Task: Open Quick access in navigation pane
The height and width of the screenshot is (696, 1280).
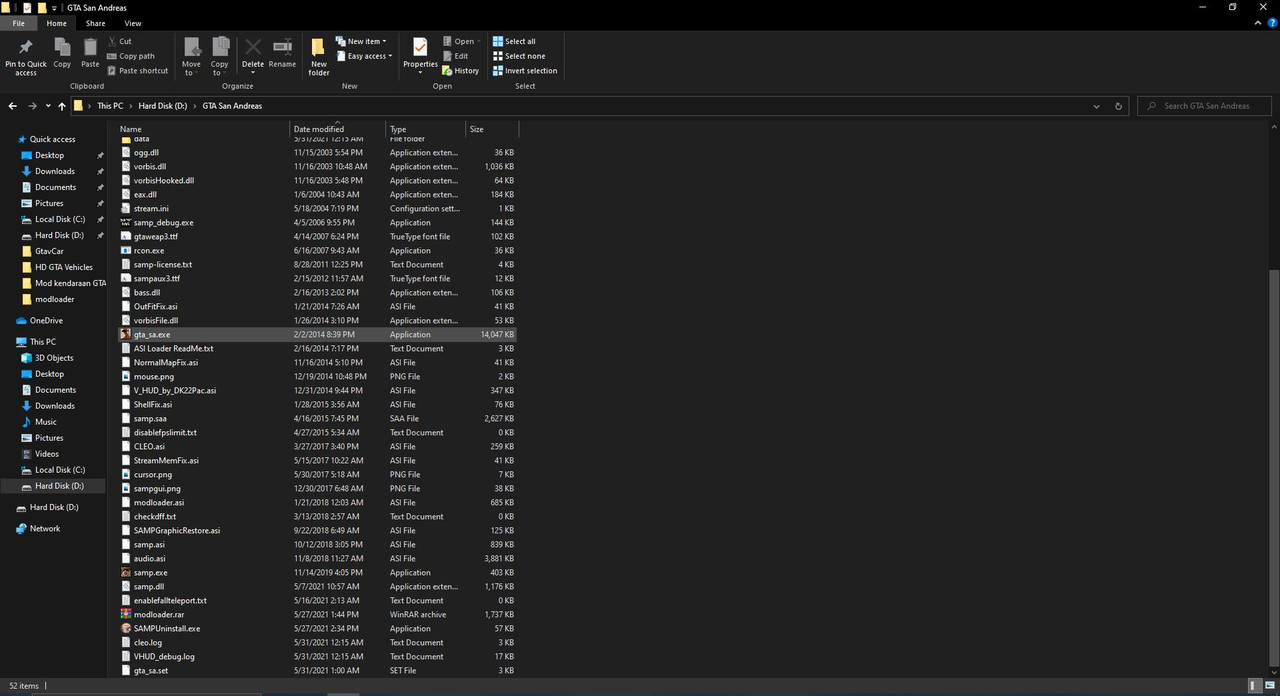Action: (52, 139)
